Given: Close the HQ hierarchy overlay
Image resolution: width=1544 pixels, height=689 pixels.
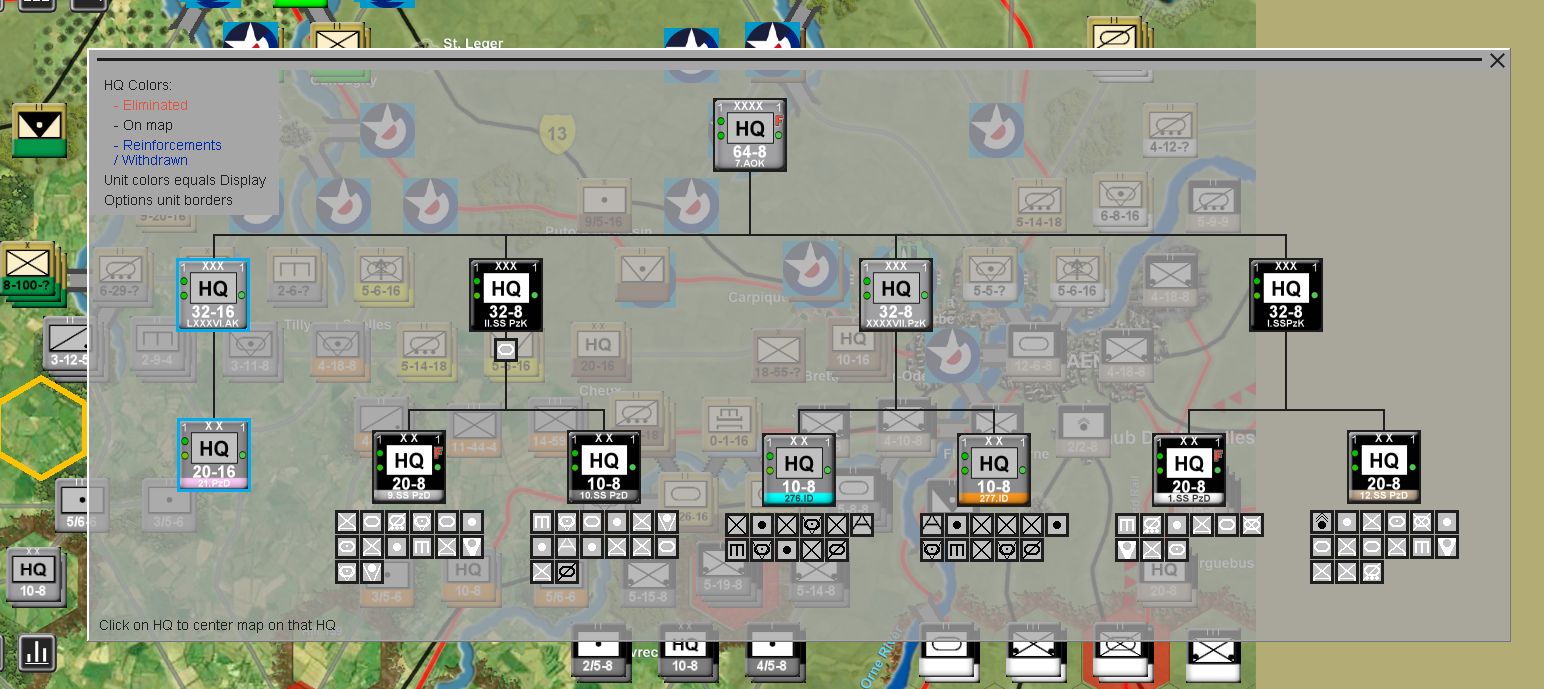Looking at the screenshot, I should coord(1497,61).
